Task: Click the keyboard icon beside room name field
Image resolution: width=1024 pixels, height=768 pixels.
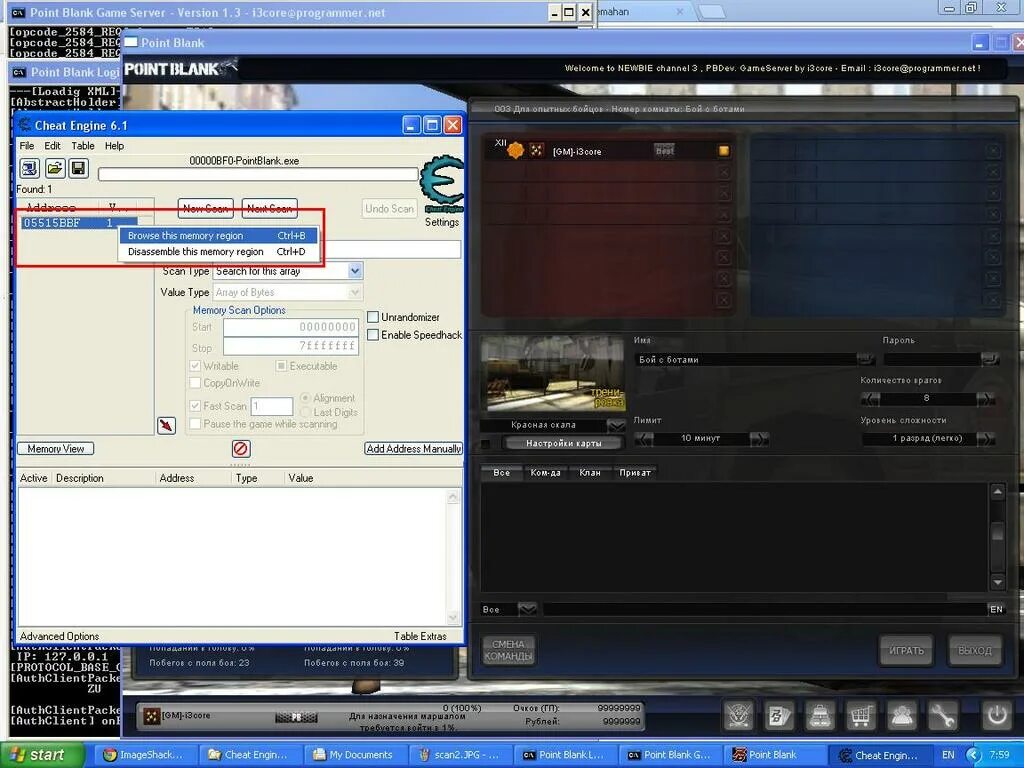Action: click(x=866, y=359)
